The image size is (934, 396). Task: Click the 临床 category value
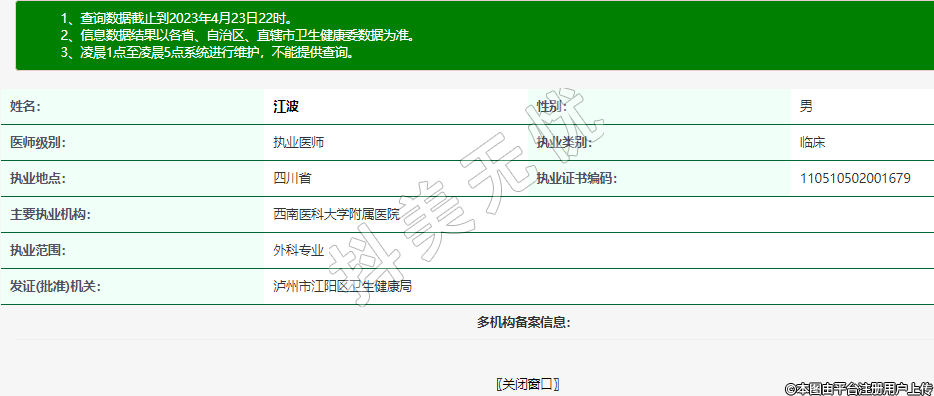coord(812,143)
